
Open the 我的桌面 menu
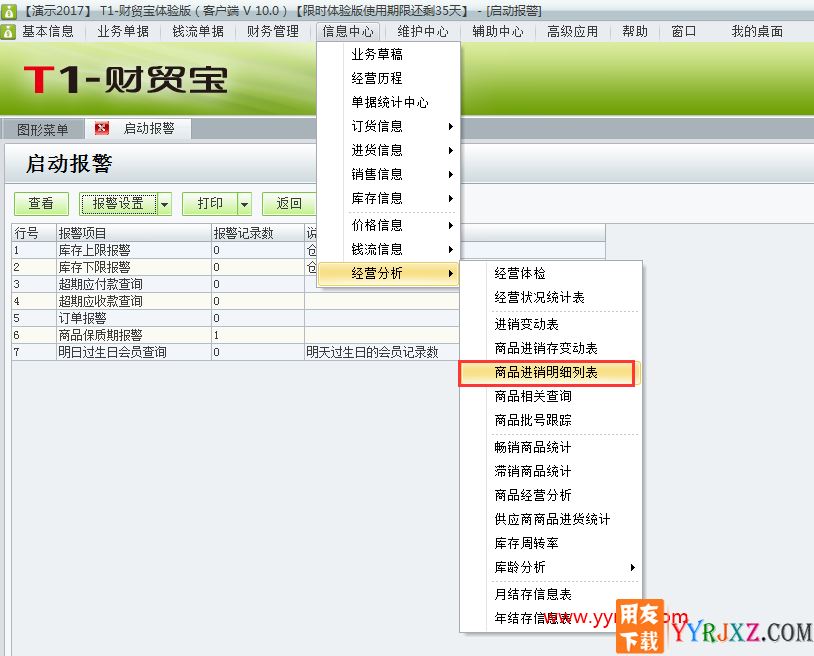click(x=757, y=32)
